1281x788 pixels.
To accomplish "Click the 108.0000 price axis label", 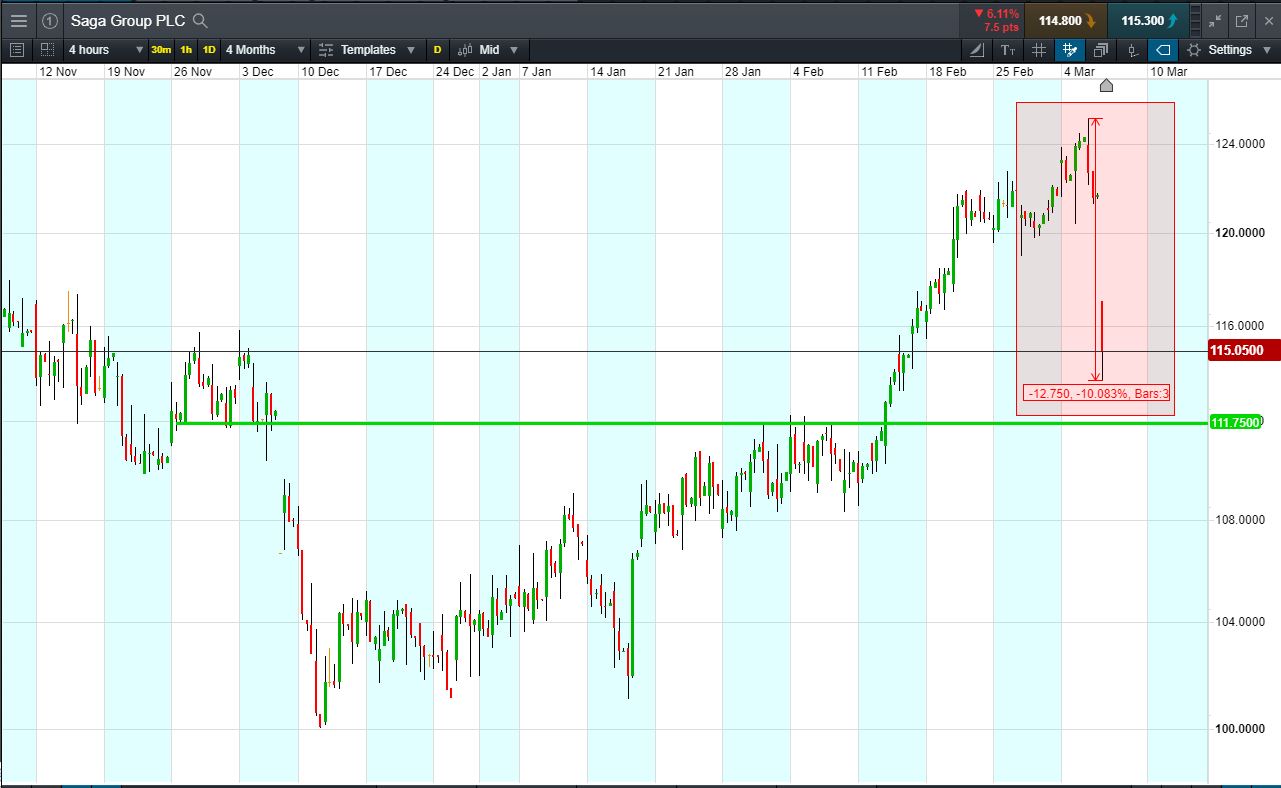I will (x=1239, y=520).
